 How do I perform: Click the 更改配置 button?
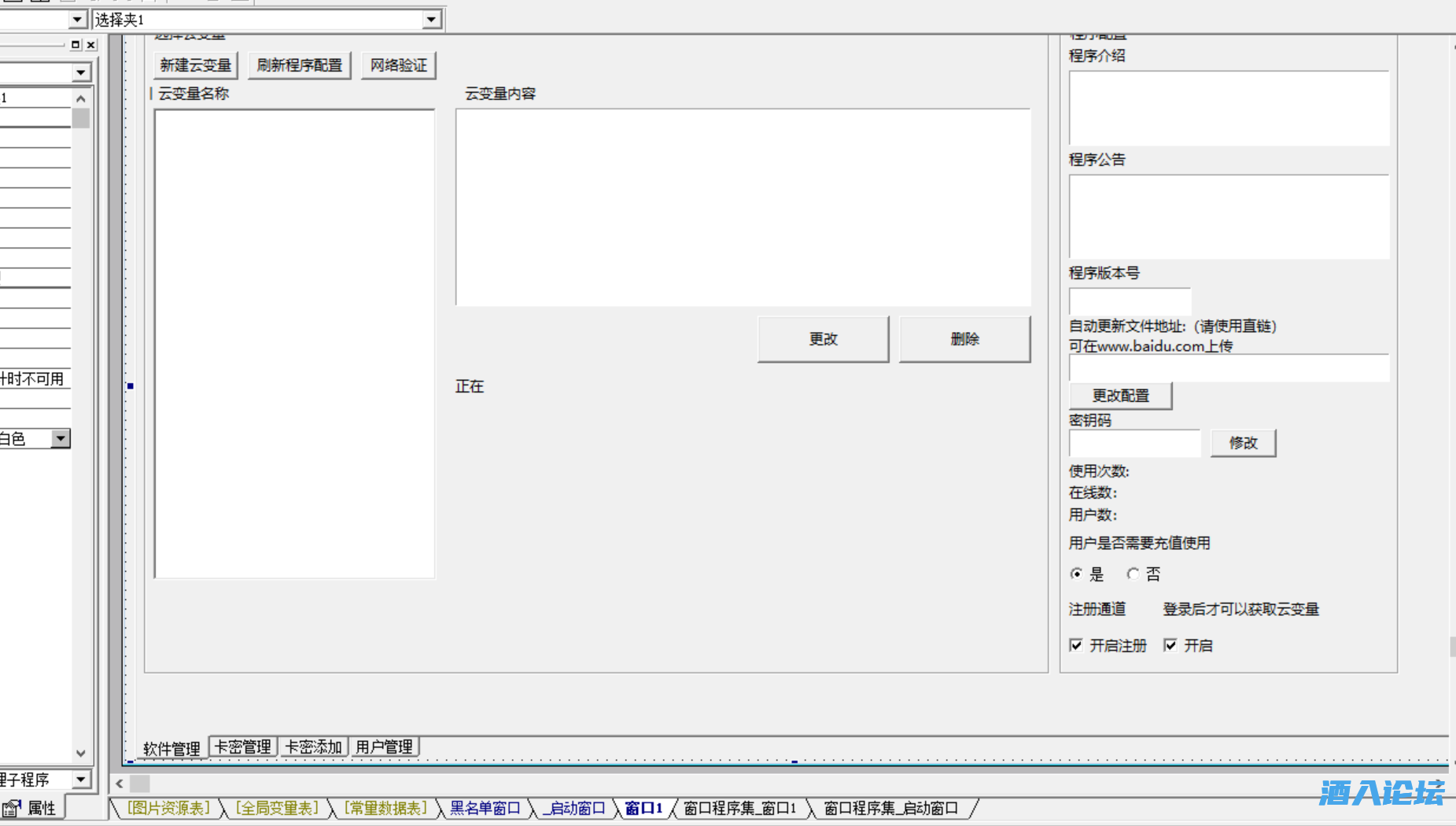click(1120, 396)
